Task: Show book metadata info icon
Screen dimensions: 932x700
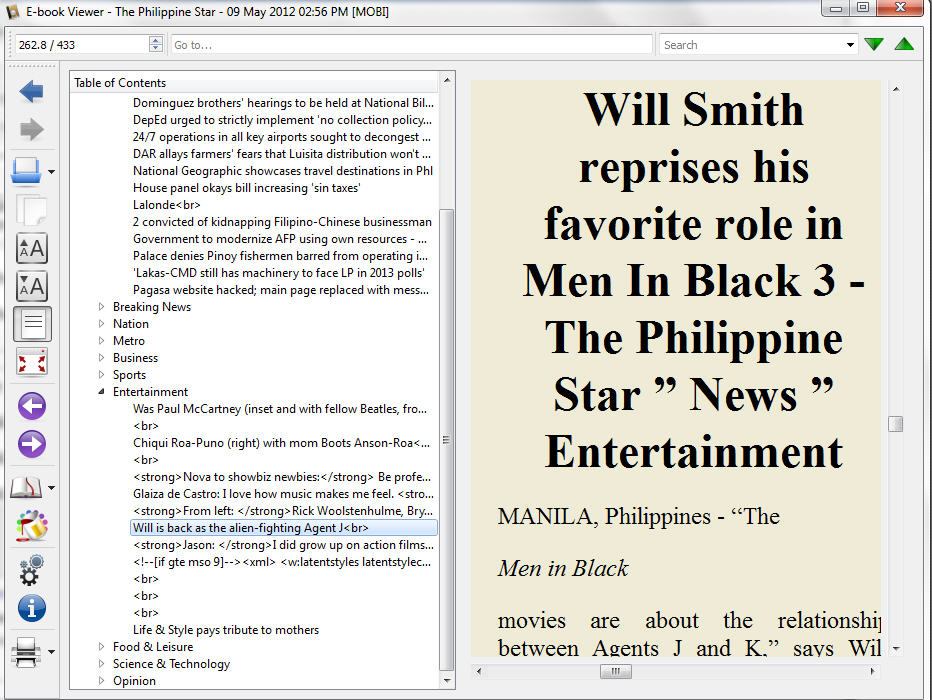Action: pyautogui.click(x=32, y=608)
